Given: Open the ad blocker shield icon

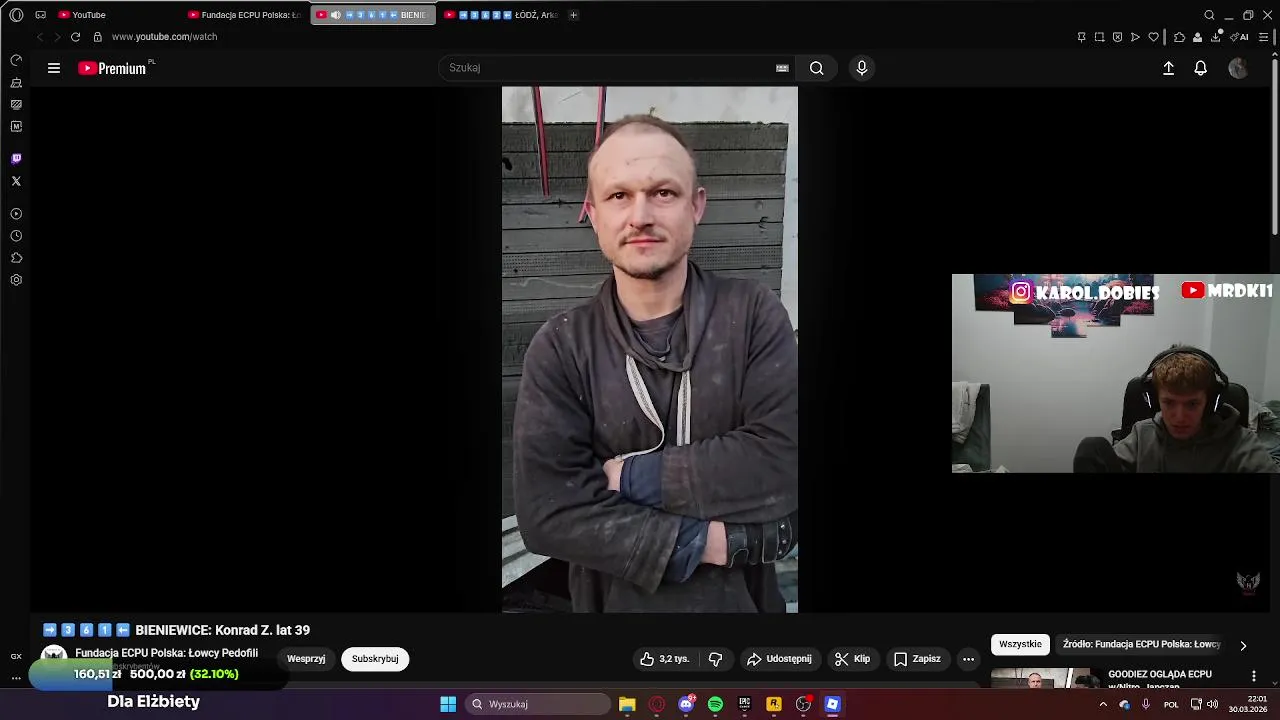Looking at the screenshot, I should coord(1117,37).
